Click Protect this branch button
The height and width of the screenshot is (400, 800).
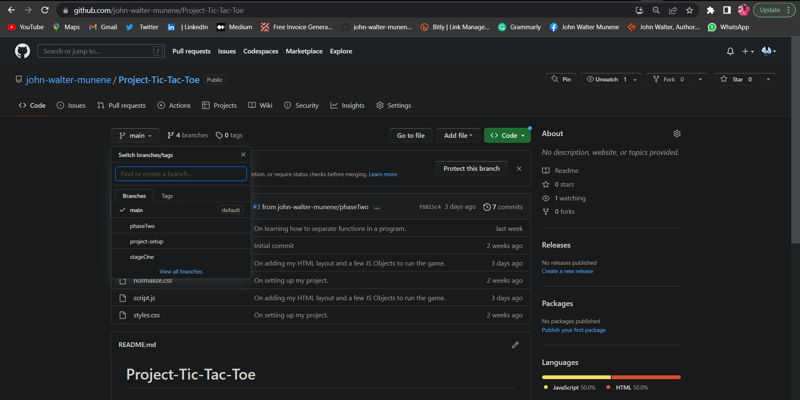point(471,169)
